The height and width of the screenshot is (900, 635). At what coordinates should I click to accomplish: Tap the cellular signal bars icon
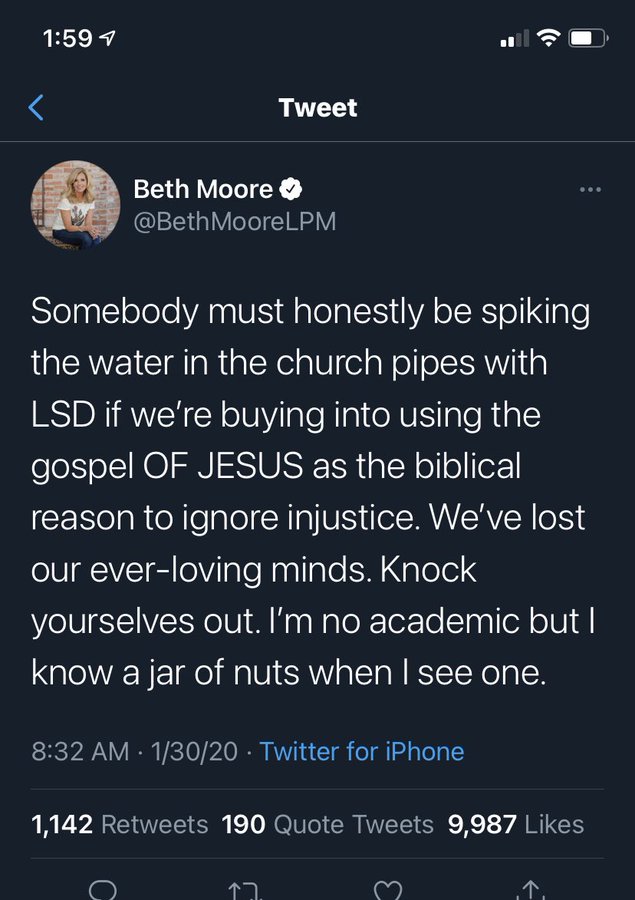click(x=513, y=39)
